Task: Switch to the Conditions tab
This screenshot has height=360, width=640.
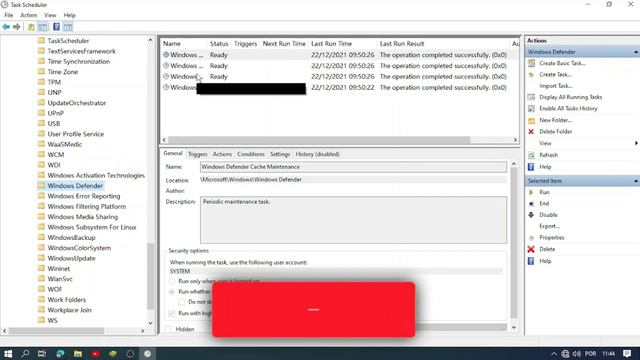Action: 251,154
